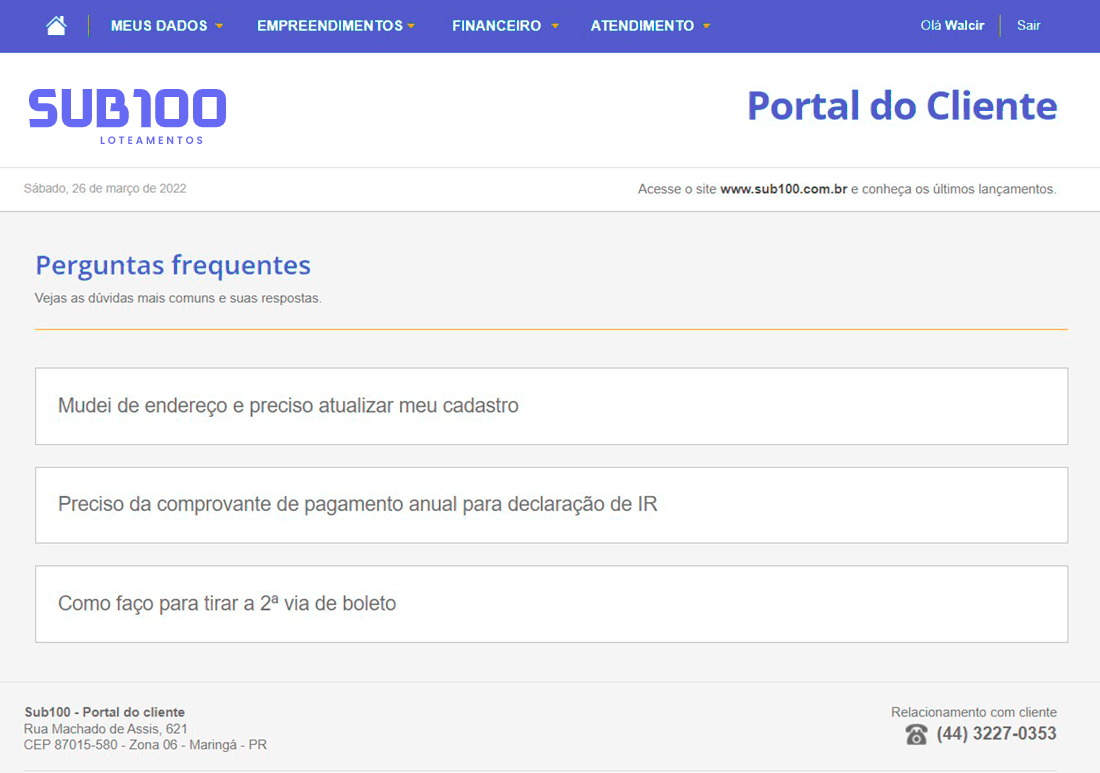The height and width of the screenshot is (773, 1100).
Task: Expand the FAQ about second boleto copy
Action: coord(551,604)
